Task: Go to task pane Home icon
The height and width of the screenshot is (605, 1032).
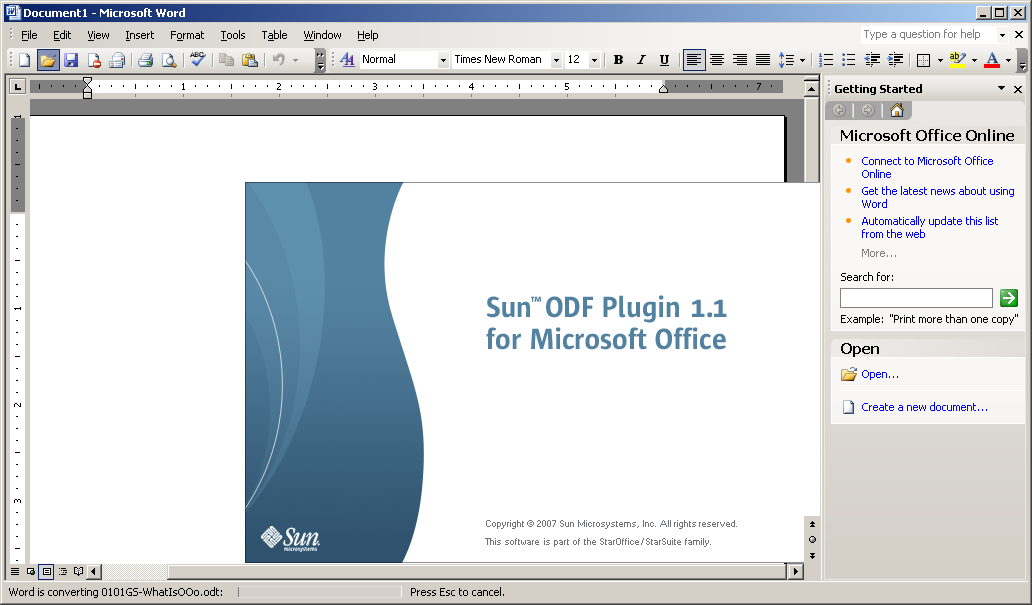Action: 896,110
